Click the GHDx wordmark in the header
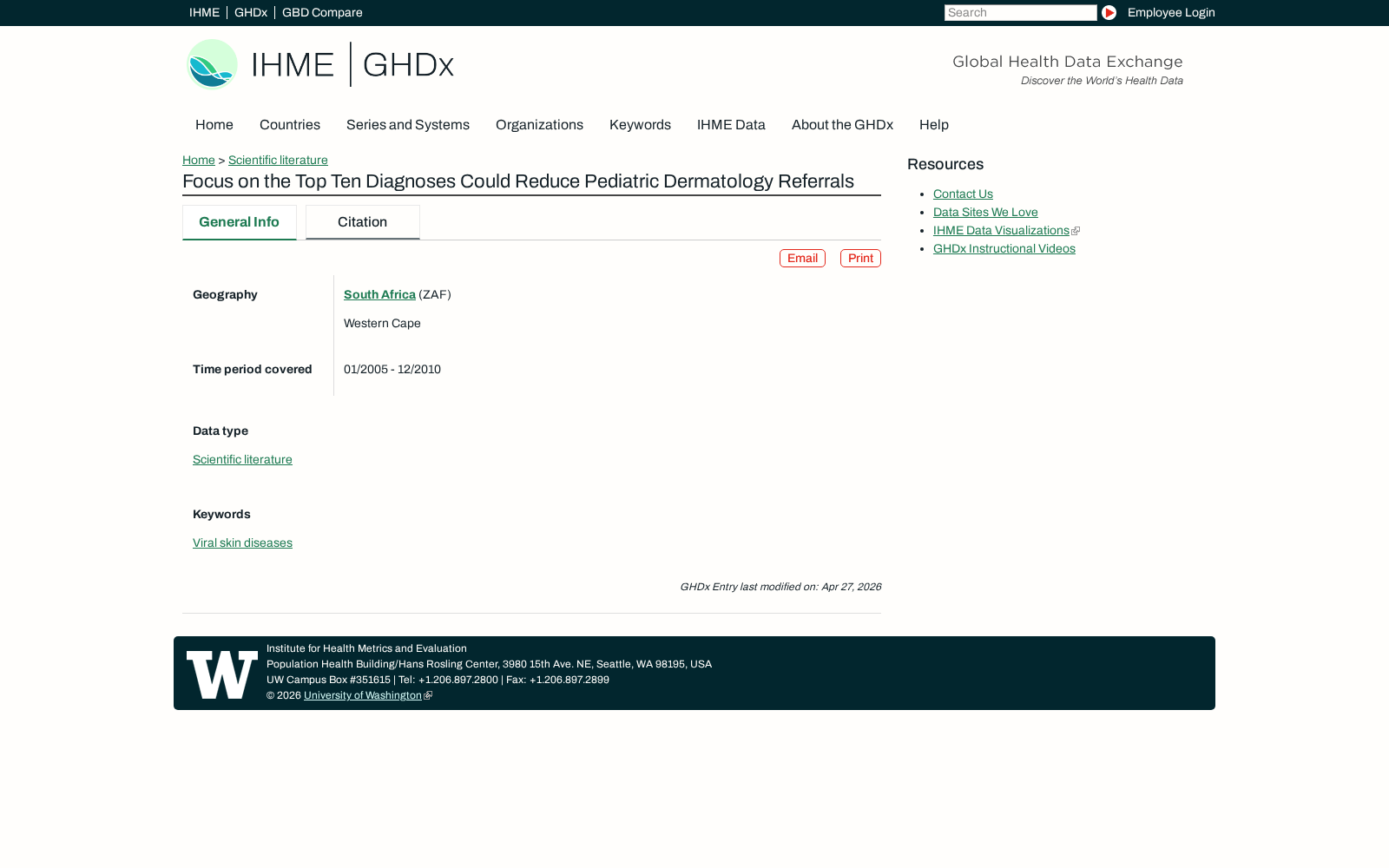 click(408, 65)
